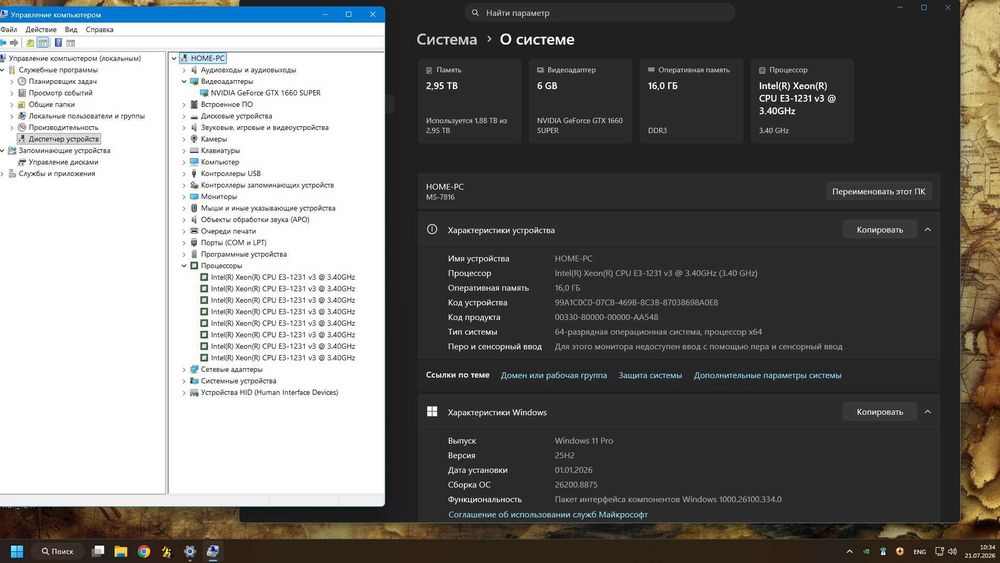Collapse the Видеоадаптеры node
The width and height of the screenshot is (1000, 563).
[184, 82]
